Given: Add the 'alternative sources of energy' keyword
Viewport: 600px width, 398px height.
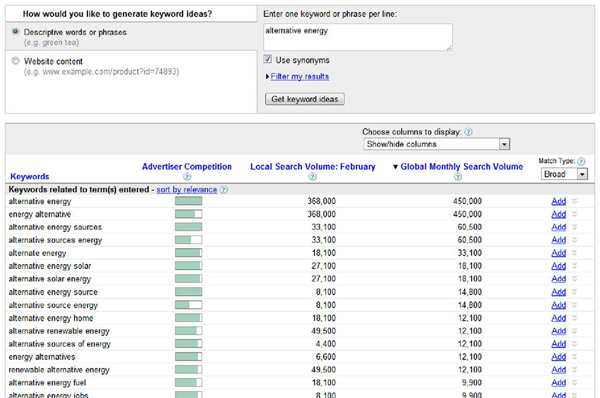Looking at the screenshot, I should (x=559, y=344).
